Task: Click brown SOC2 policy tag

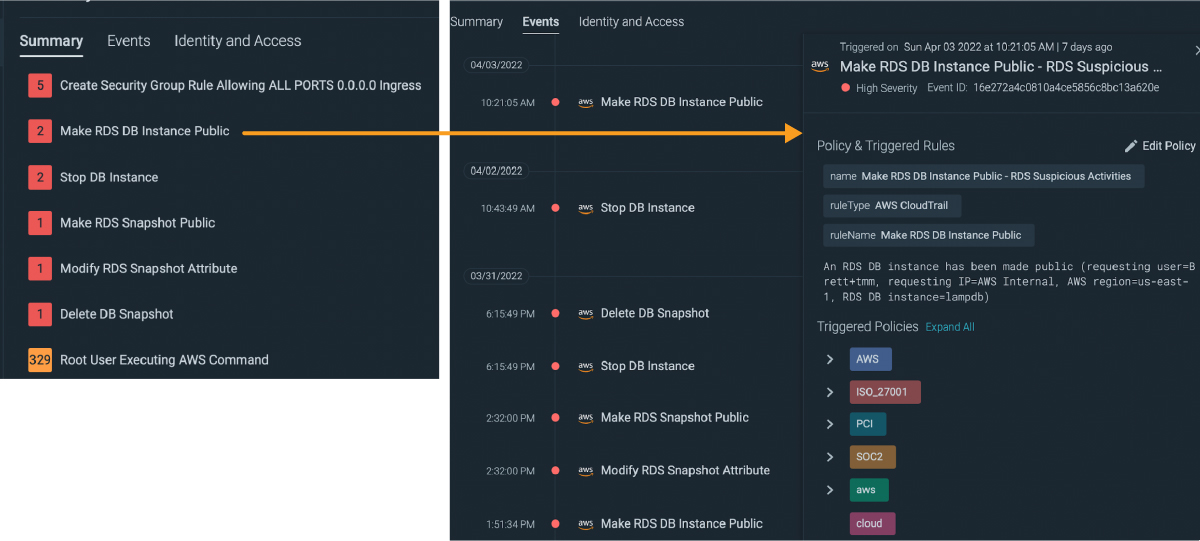Action: click(x=873, y=457)
